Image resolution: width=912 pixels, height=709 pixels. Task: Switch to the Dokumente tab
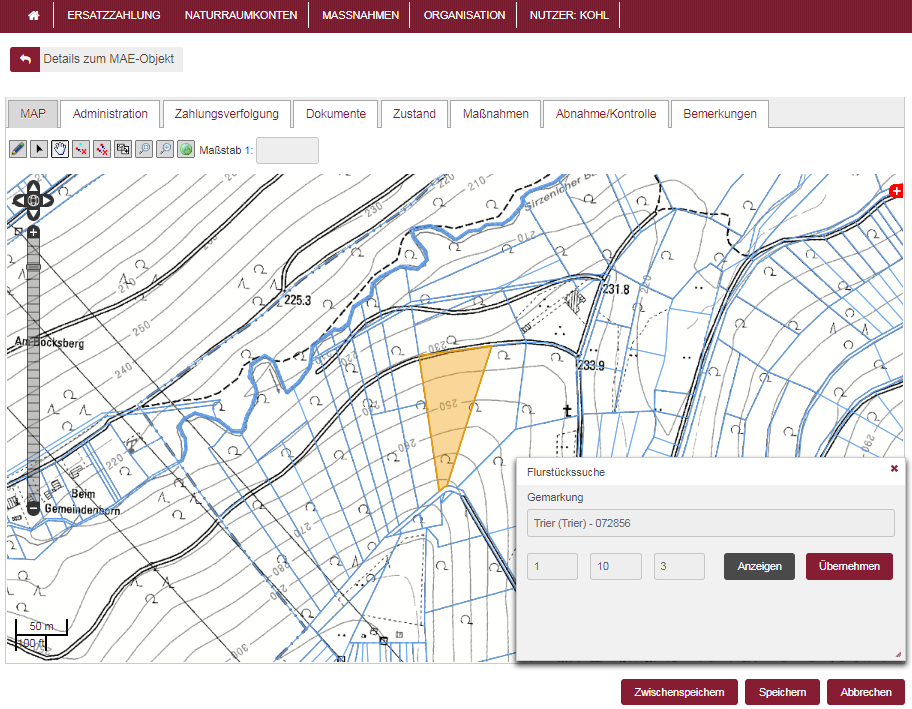point(336,114)
